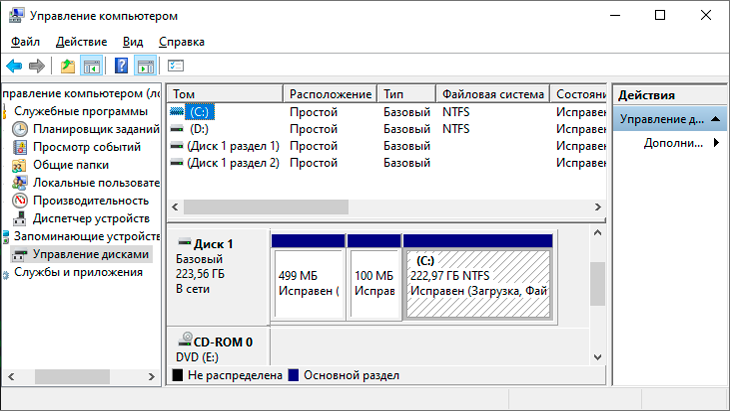Maximize the Computer Management window
Viewport: 730px width, 411px height.
660,15
